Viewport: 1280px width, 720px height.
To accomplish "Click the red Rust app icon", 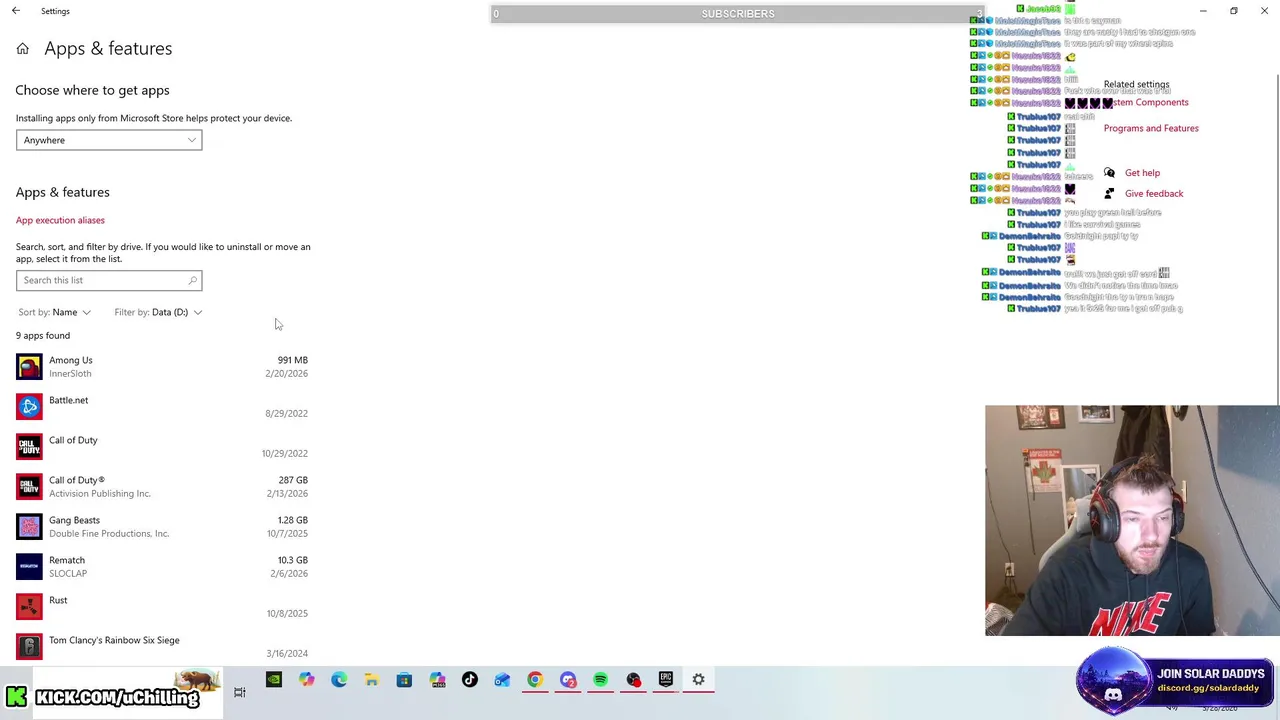I will tap(29, 607).
